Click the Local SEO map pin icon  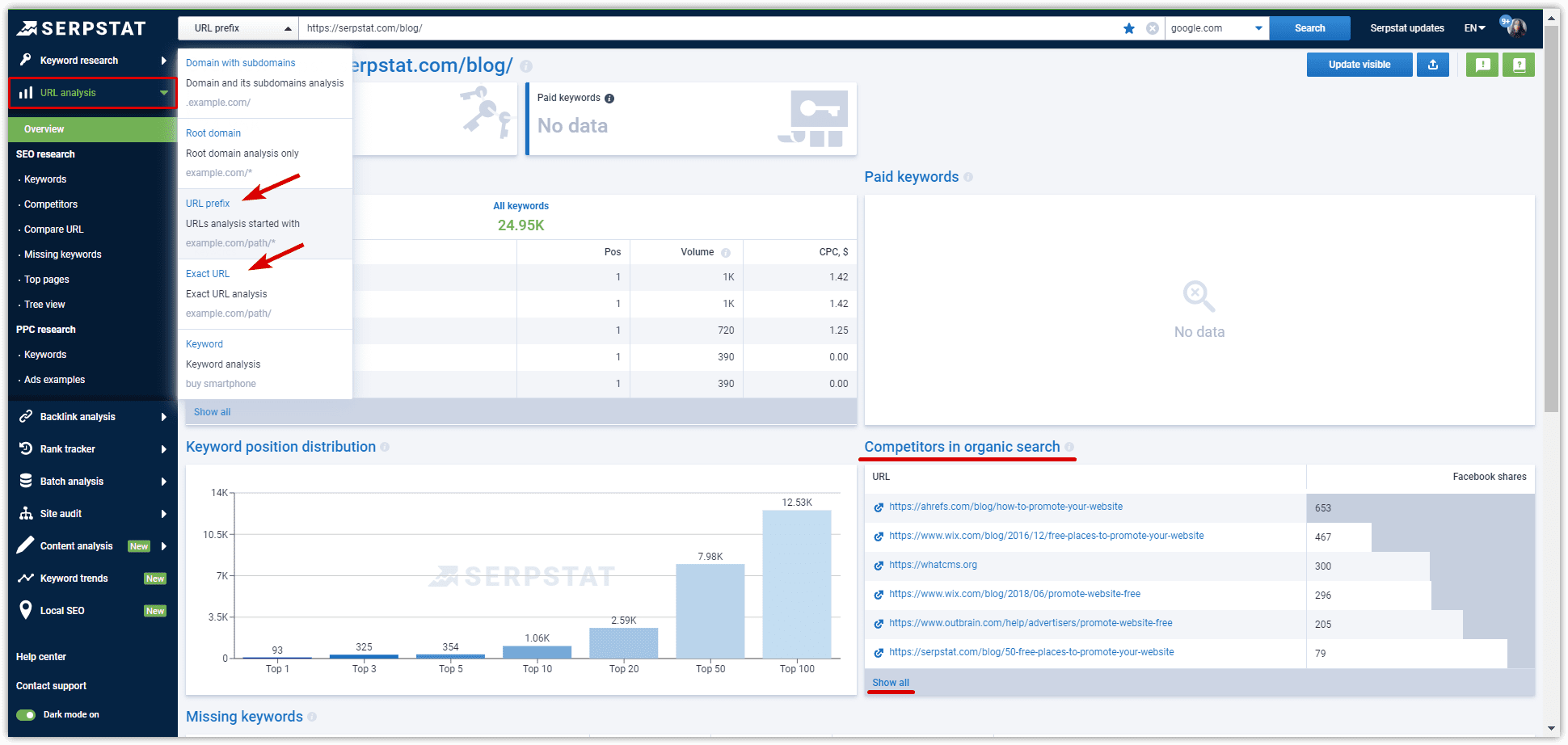tap(26, 610)
